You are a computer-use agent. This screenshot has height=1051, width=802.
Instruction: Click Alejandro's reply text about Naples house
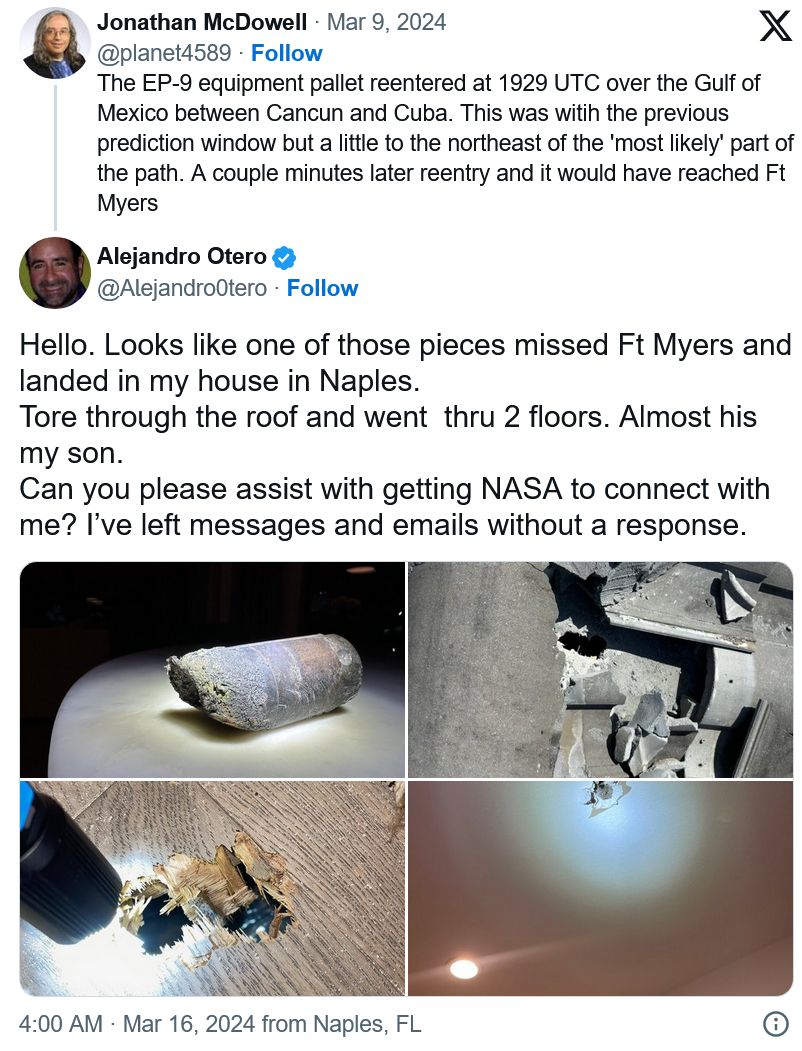pyautogui.click(x=405, y=435)
